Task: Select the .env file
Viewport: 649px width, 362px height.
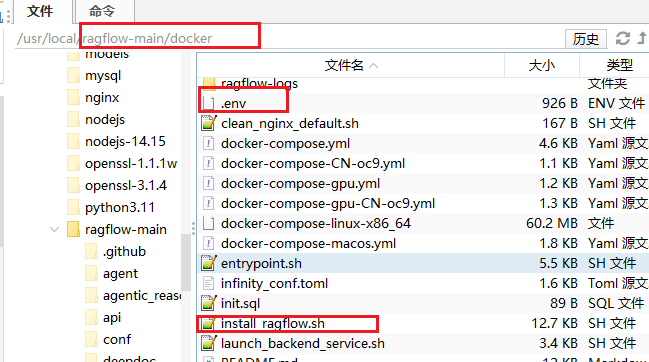Action: pos(423,103)
